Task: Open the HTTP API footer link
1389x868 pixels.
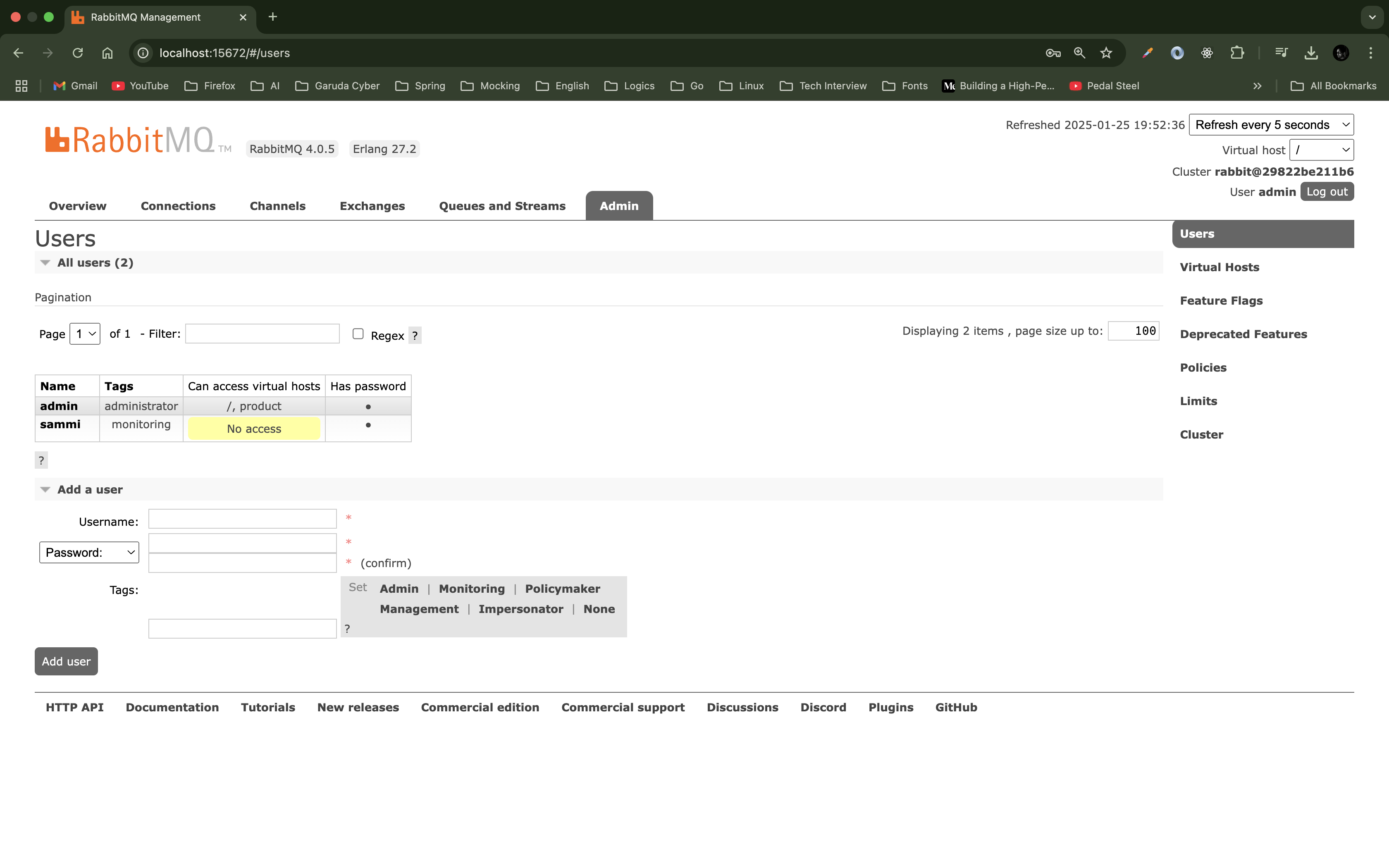Action: pos(74,707)
